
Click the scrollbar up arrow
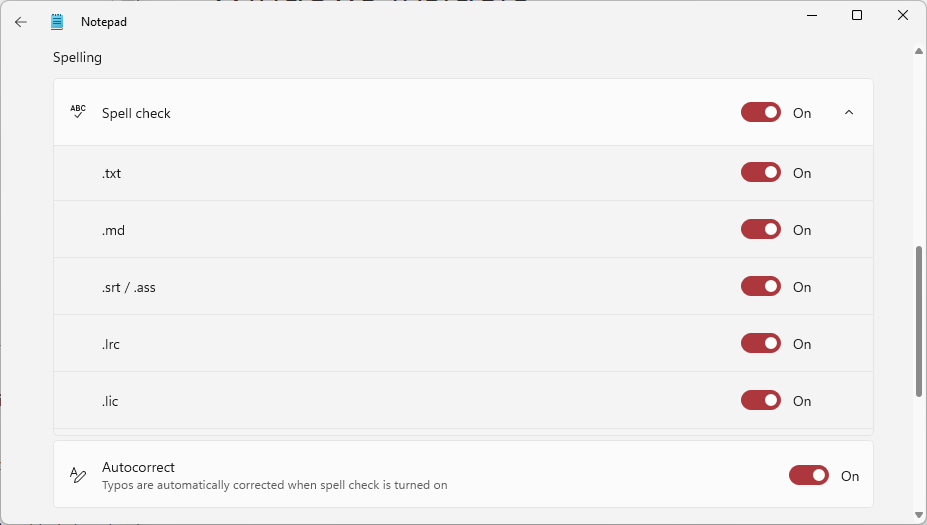click(x=919, y=50)
